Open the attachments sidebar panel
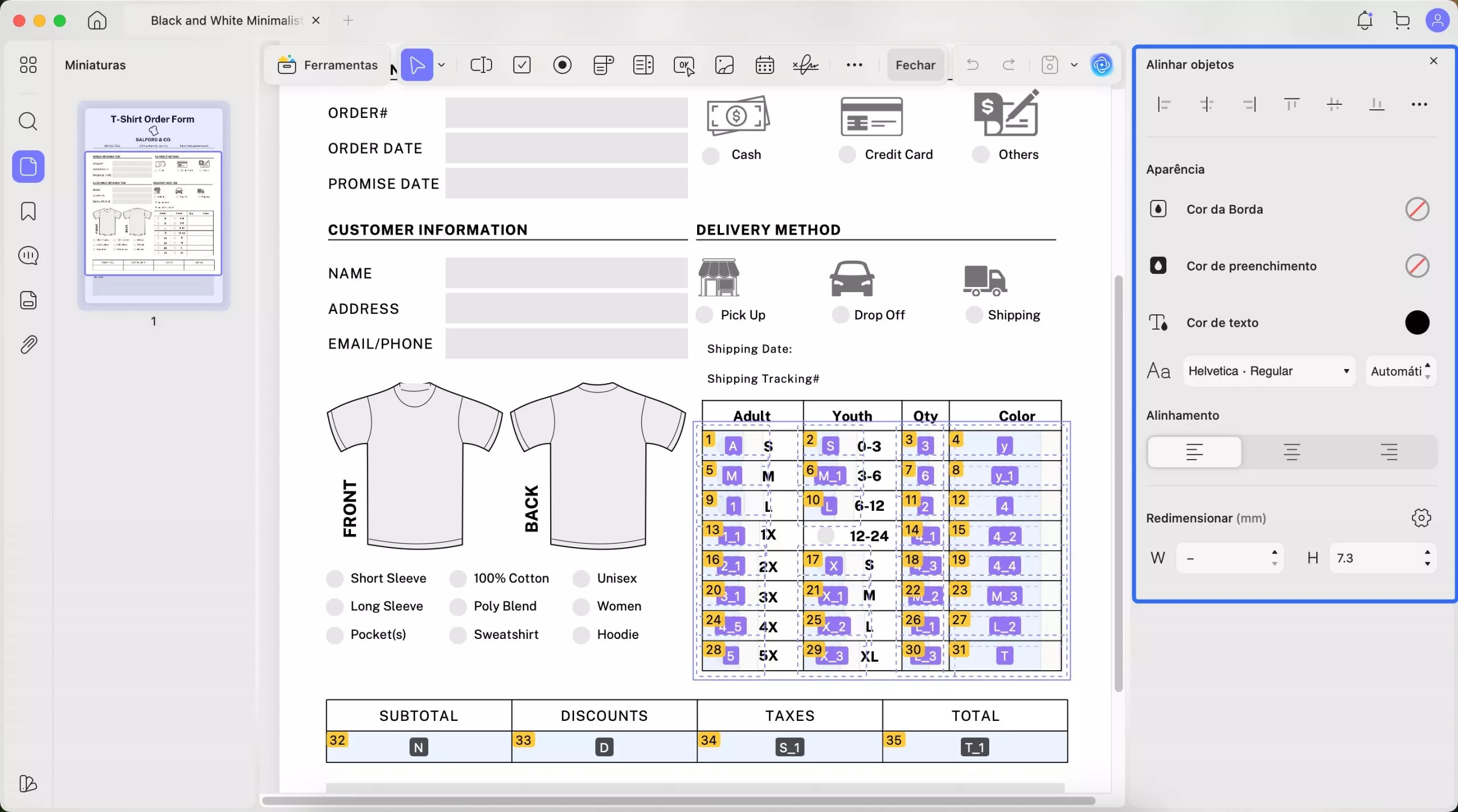Viewport: 1458px width, 812px height. pyautogui.click(x=28, y=345)
